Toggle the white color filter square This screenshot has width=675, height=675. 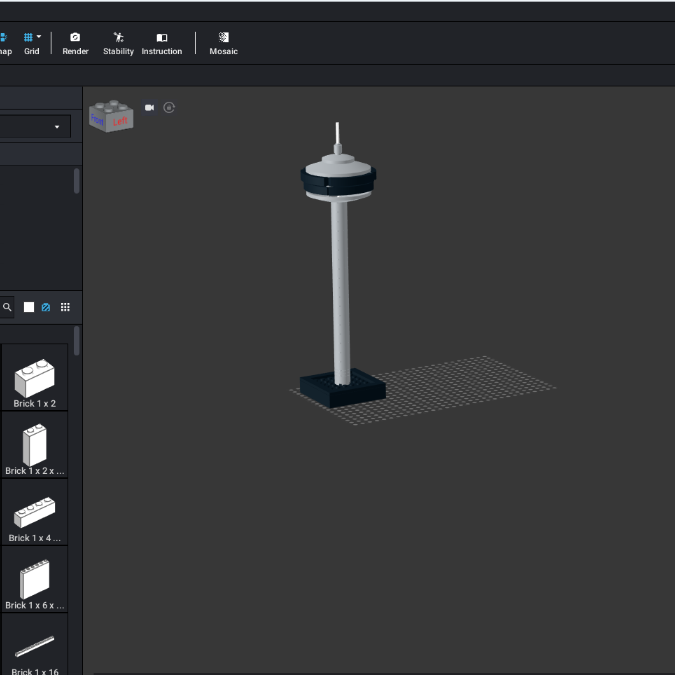click(x=29, y=307)
